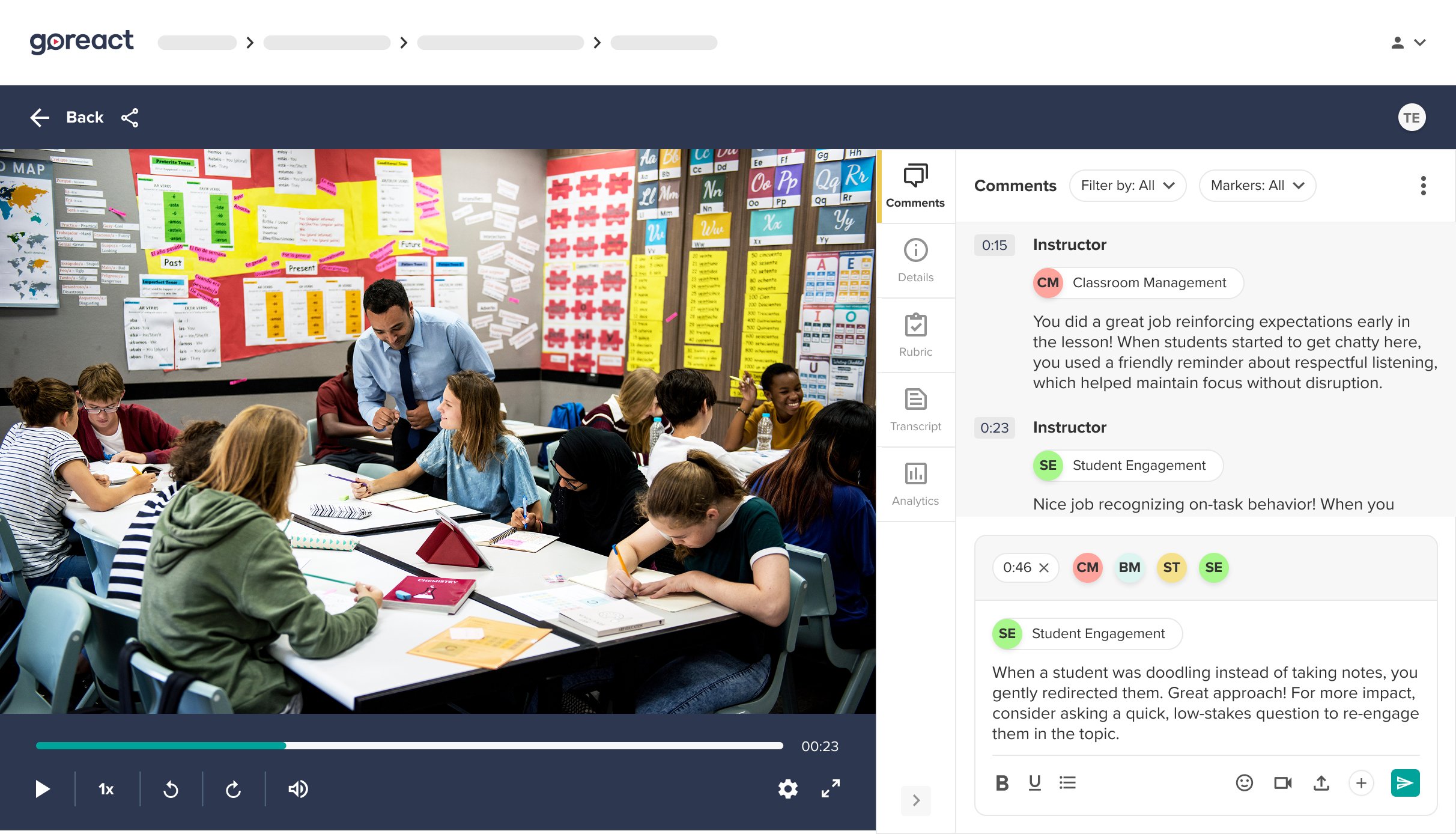Screen dimensions: 1456x834
Task: Click the share icon next to Back
Action: pyautogui.click(x=130, y=118)
